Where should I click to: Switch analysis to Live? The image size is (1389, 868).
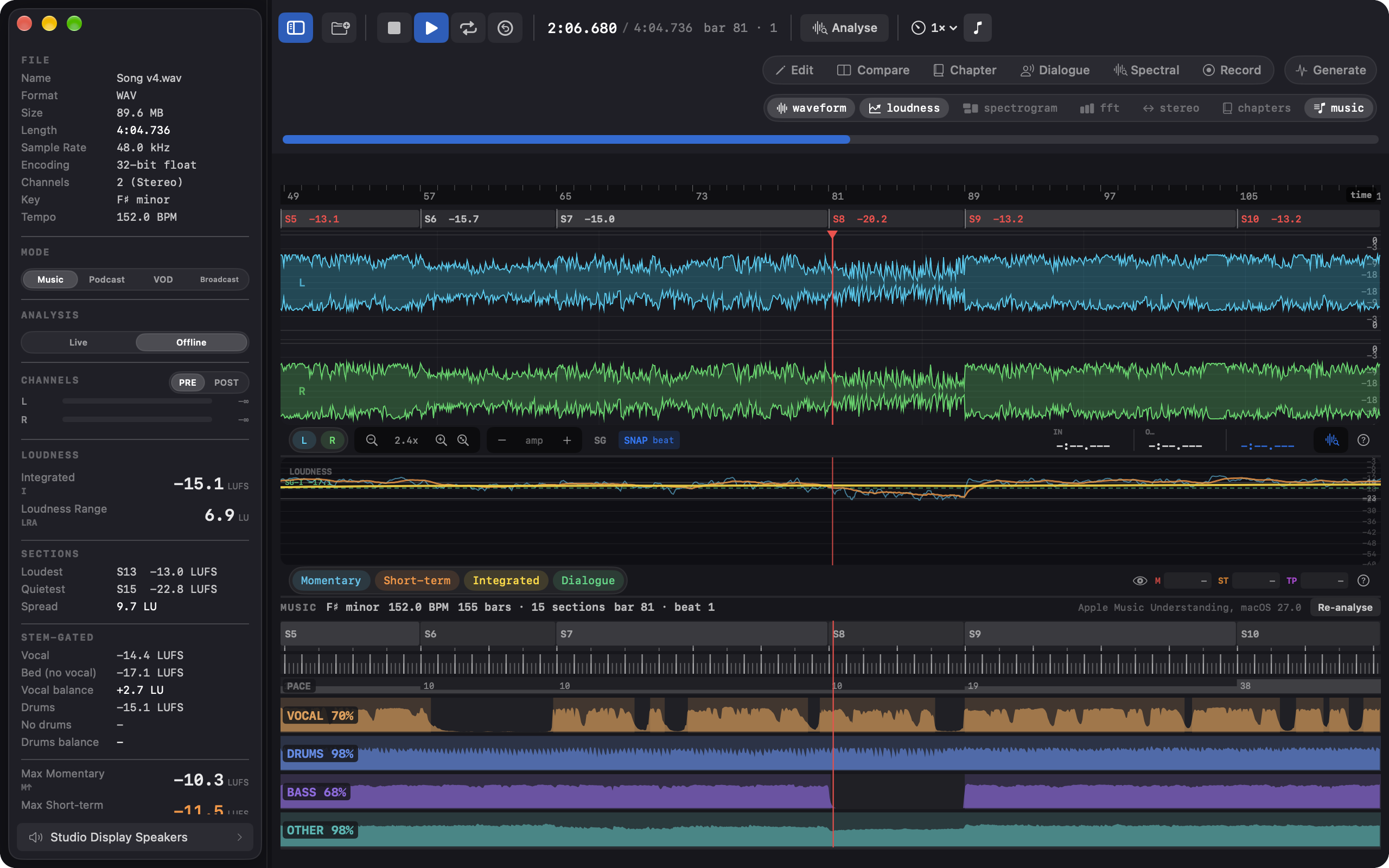[78, 342]
